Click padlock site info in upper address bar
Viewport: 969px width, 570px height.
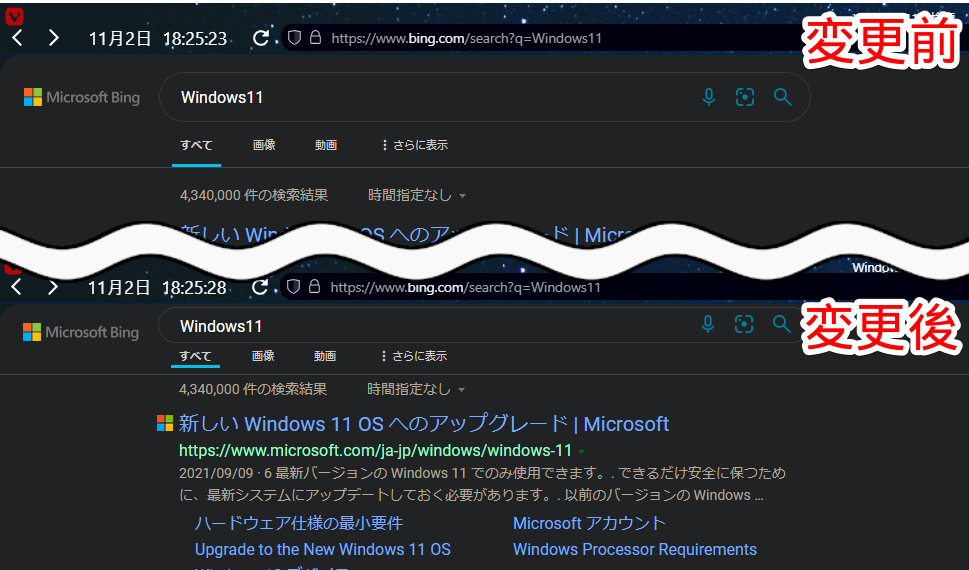click(x=315, y=38)
